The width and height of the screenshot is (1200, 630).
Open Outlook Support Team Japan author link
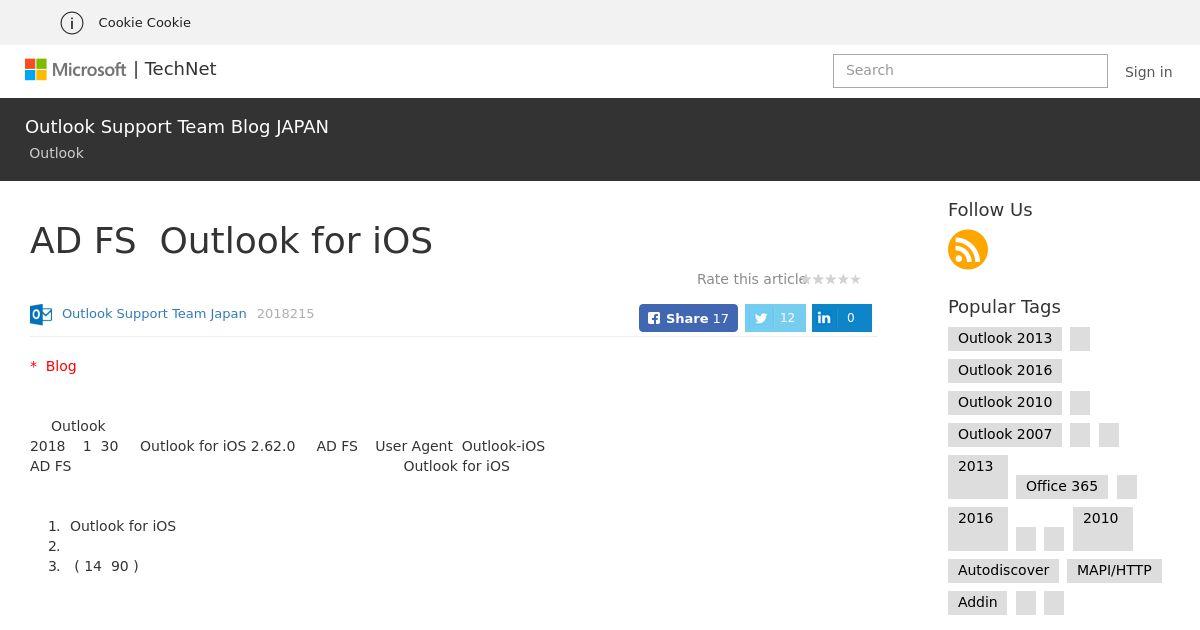coord(154,314)
